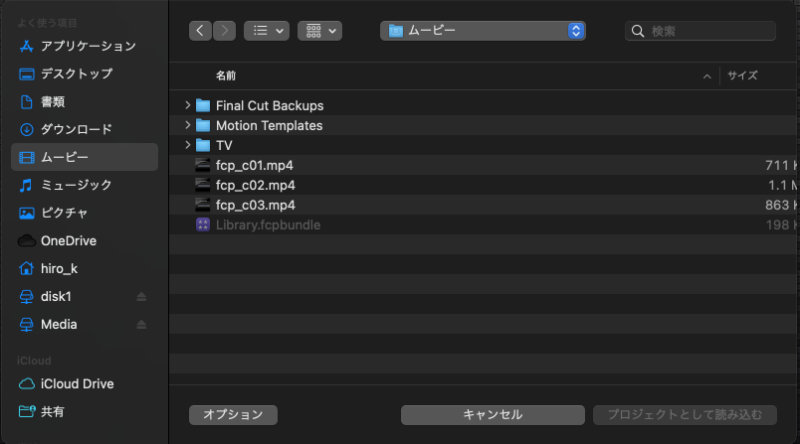The height and width of the screenshot is (444, 800).
Task: Expand the Motion Templates folder
Action: pos(188,125)
